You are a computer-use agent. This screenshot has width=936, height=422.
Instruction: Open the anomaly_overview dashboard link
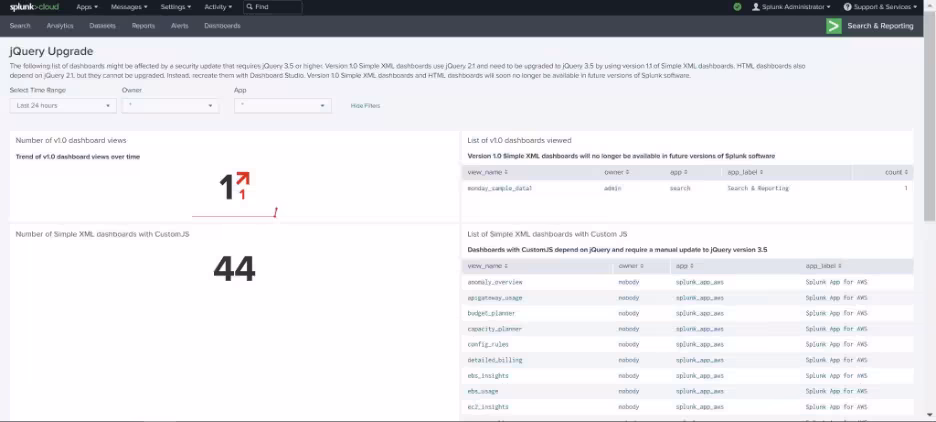tap(495, 282)
